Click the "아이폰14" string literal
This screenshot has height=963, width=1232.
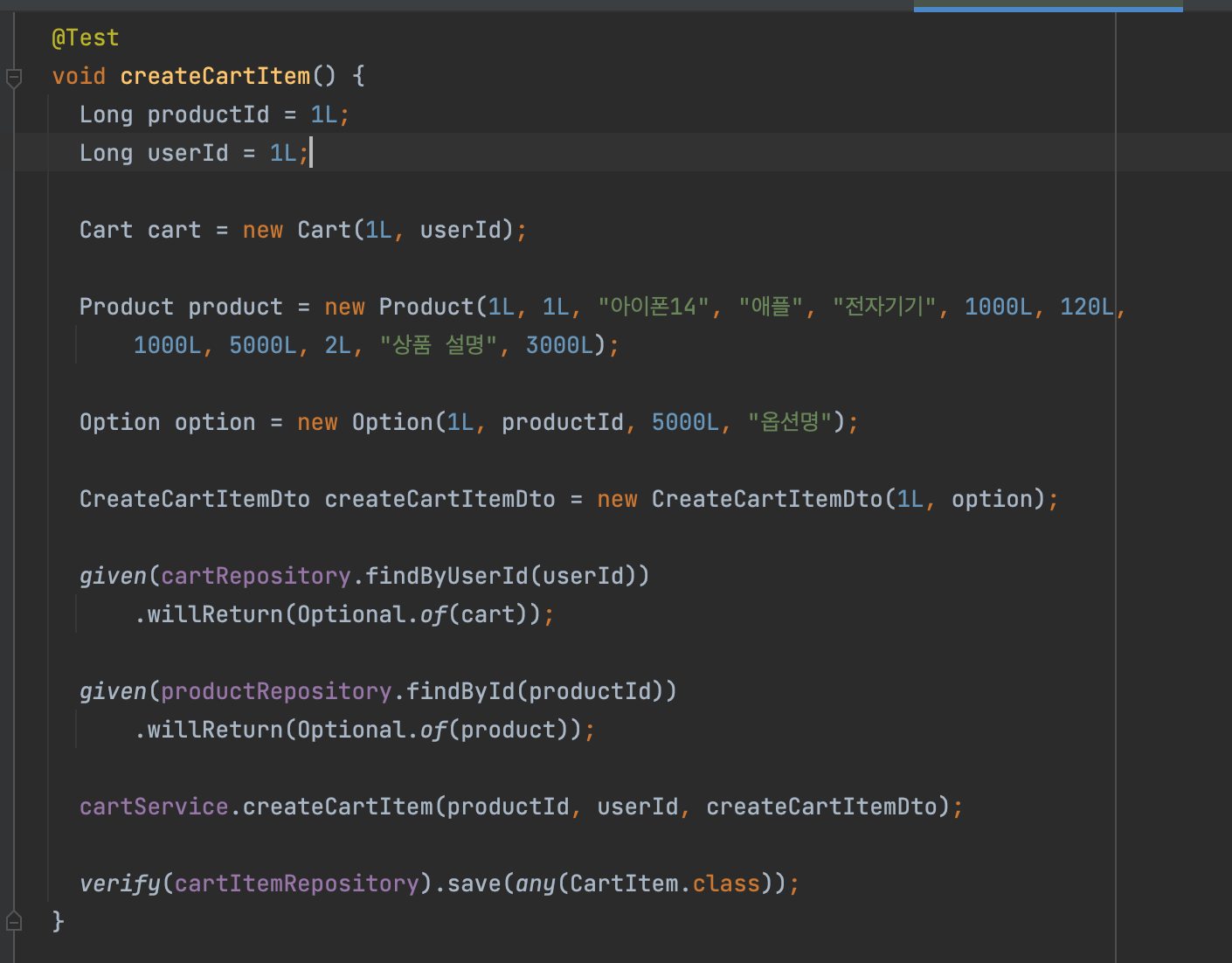tap(655, 307)
